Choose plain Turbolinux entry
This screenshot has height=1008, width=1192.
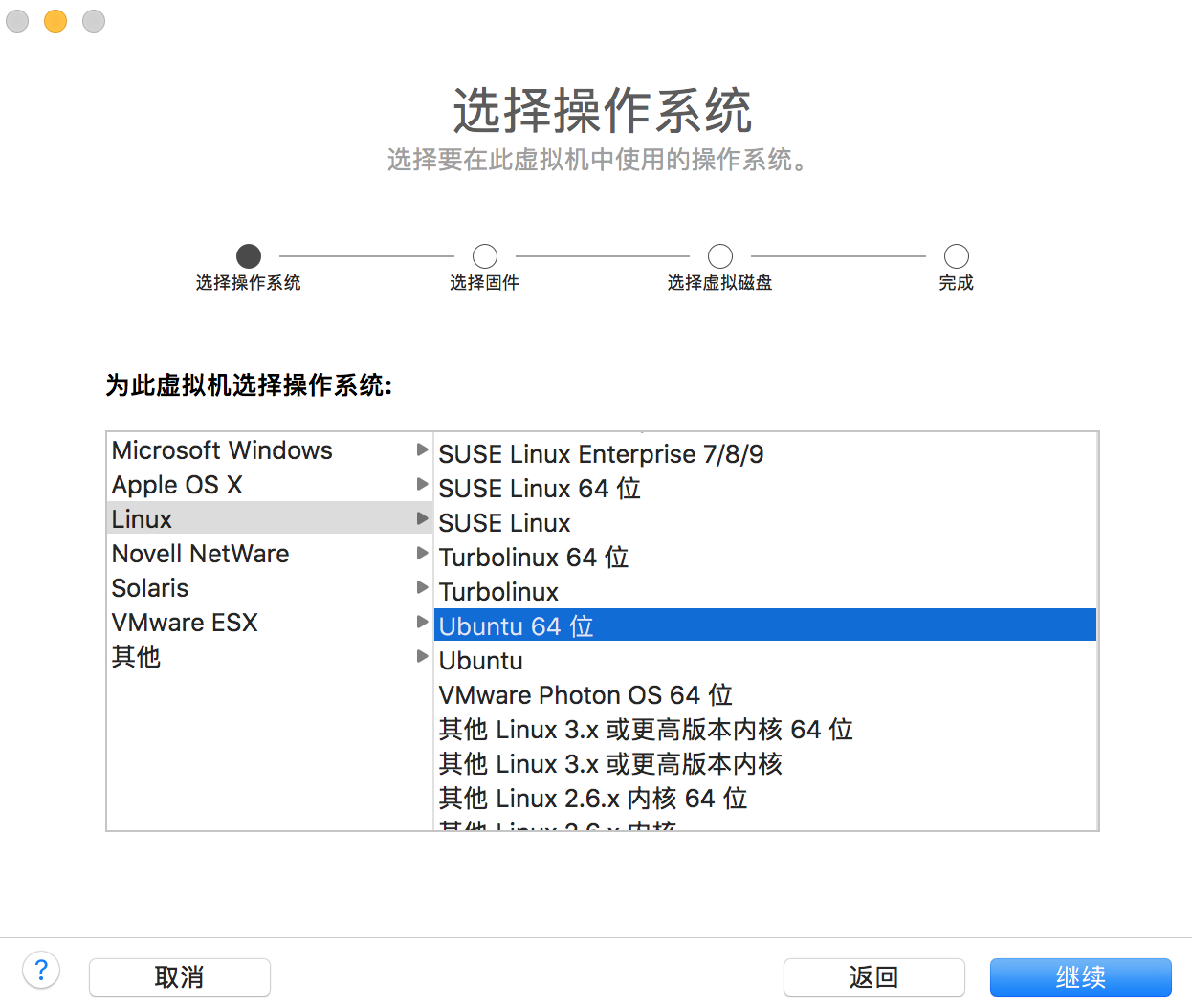[x=765, y=592]
